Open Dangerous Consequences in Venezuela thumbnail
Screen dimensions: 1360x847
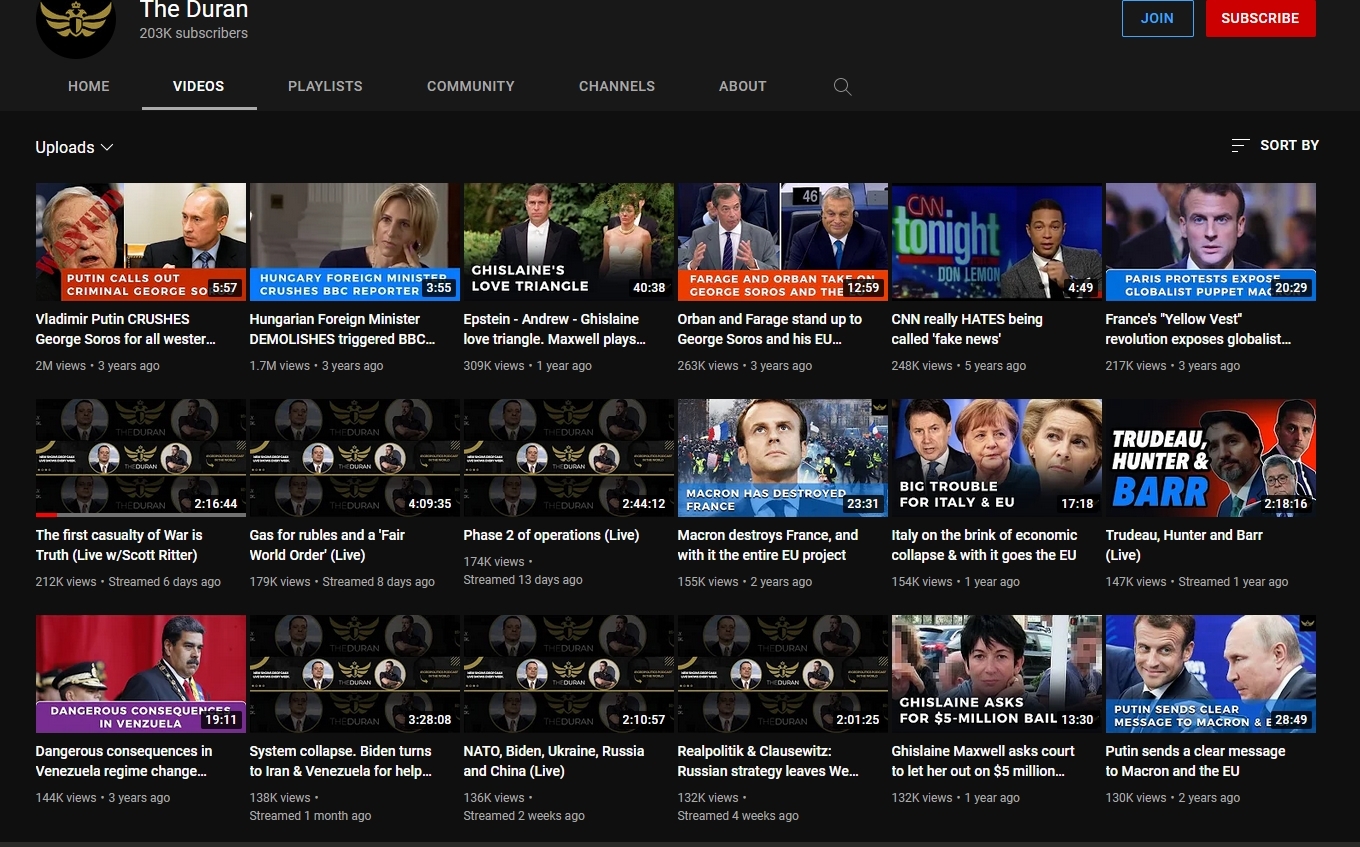coord(141,674)
